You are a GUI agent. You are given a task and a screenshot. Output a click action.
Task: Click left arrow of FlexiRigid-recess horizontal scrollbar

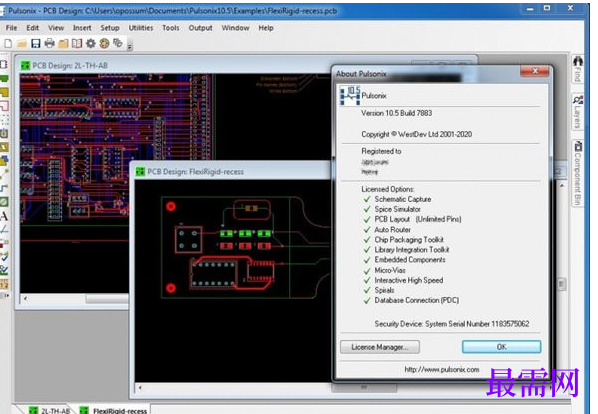tap(140, 388)
